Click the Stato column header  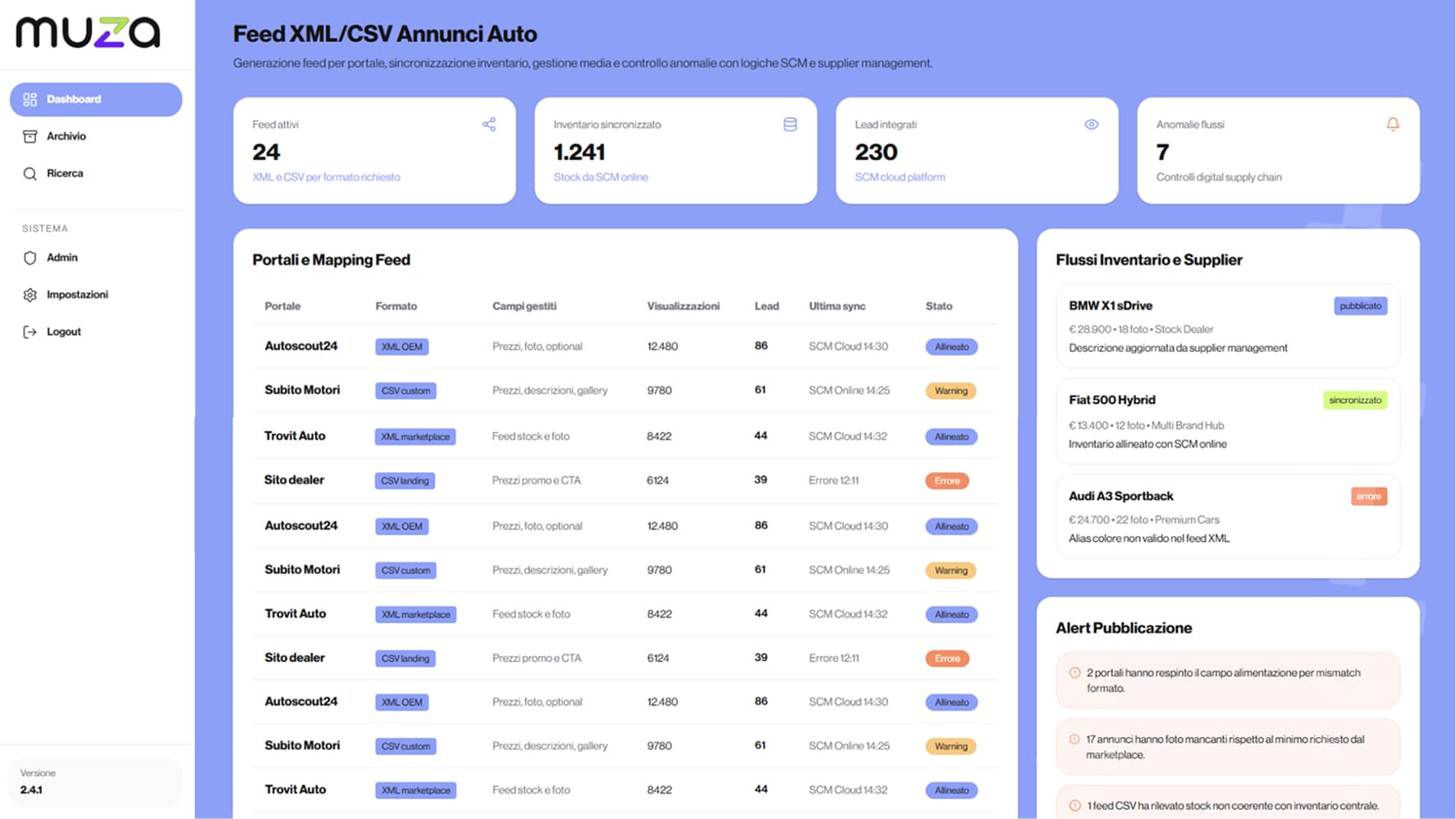tap(939, 306)
